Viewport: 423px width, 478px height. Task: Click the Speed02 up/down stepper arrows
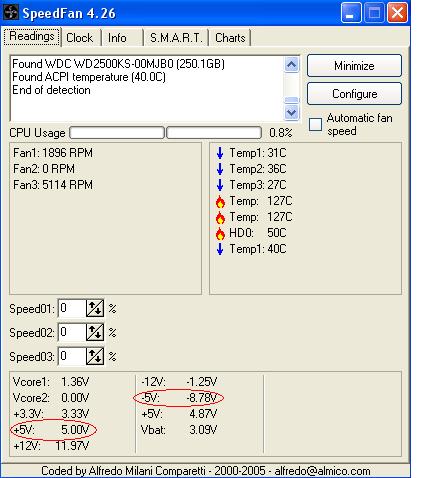coord(95,332)
